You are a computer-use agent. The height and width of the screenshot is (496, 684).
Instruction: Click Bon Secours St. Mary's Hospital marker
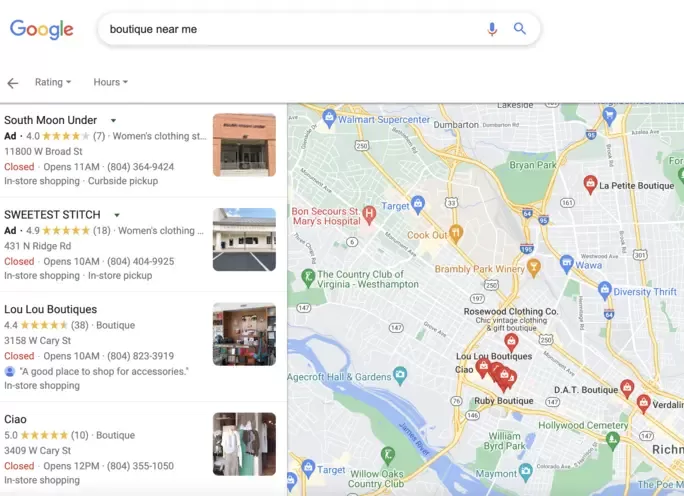(369, 215)
